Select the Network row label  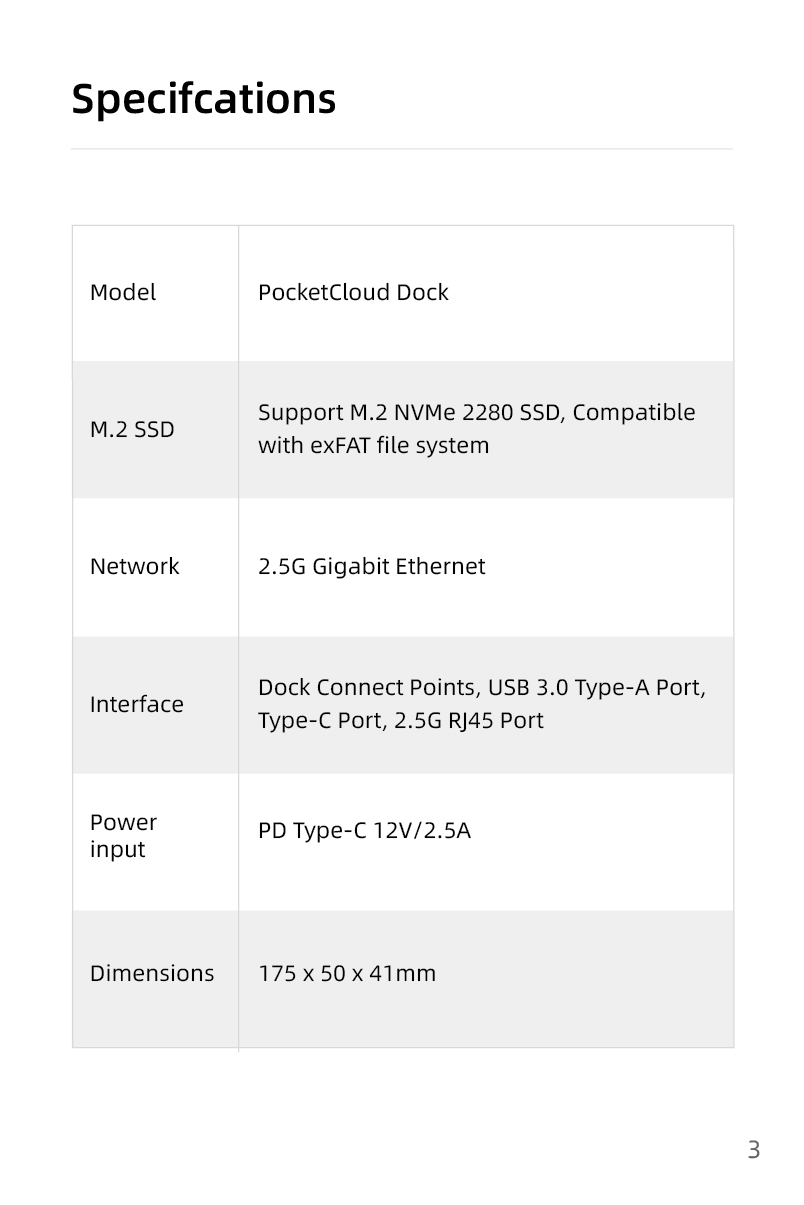135,567
